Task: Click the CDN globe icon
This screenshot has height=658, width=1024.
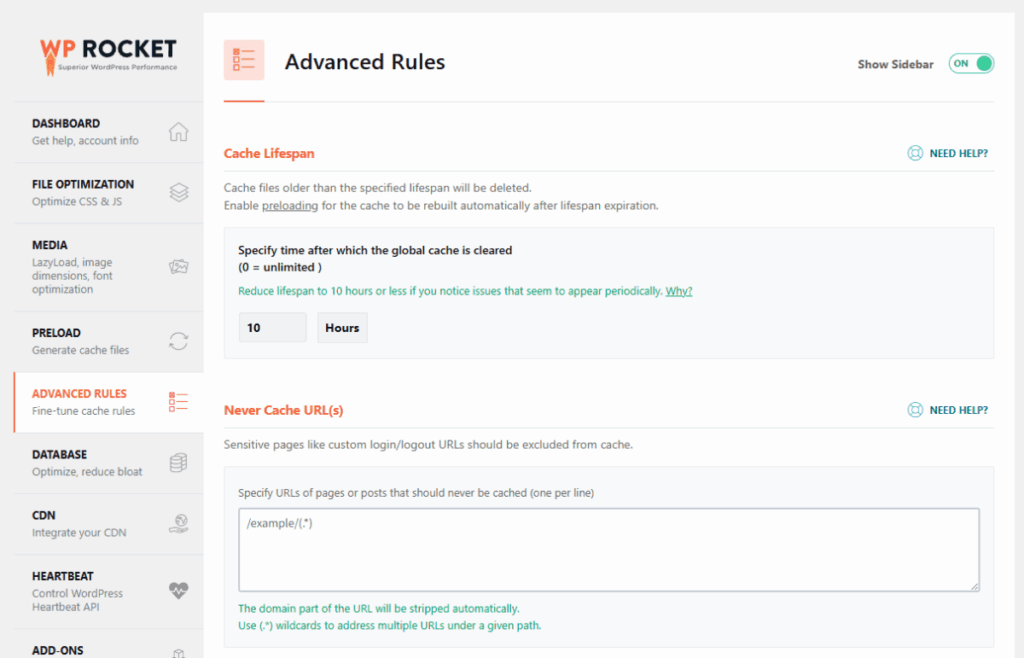Action: click(178, 524)
